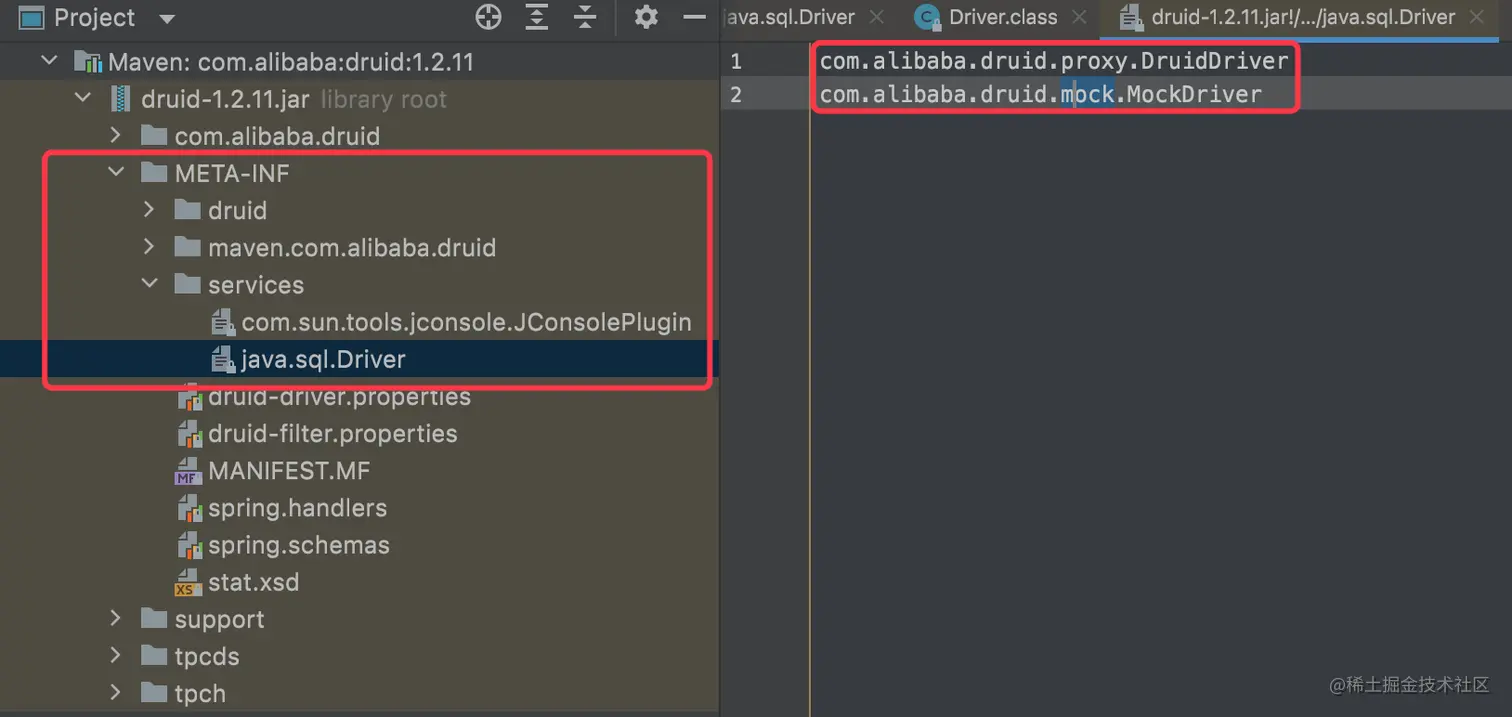Viewport: 1512px width, 717px height.
Task: Click the spring.handlers file icon
Action: coord(188,508)
